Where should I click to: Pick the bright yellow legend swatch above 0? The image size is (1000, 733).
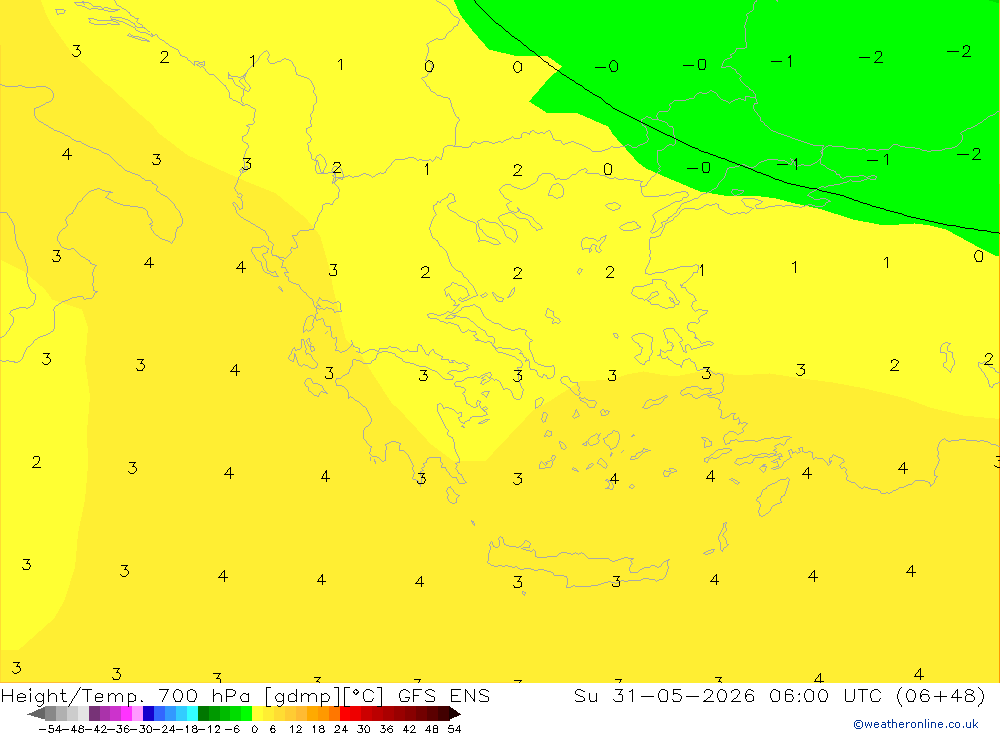coord(257,714)
